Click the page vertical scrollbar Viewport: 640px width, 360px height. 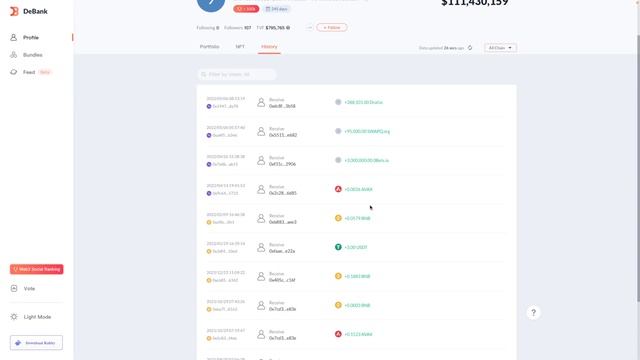tap(638, 168)
